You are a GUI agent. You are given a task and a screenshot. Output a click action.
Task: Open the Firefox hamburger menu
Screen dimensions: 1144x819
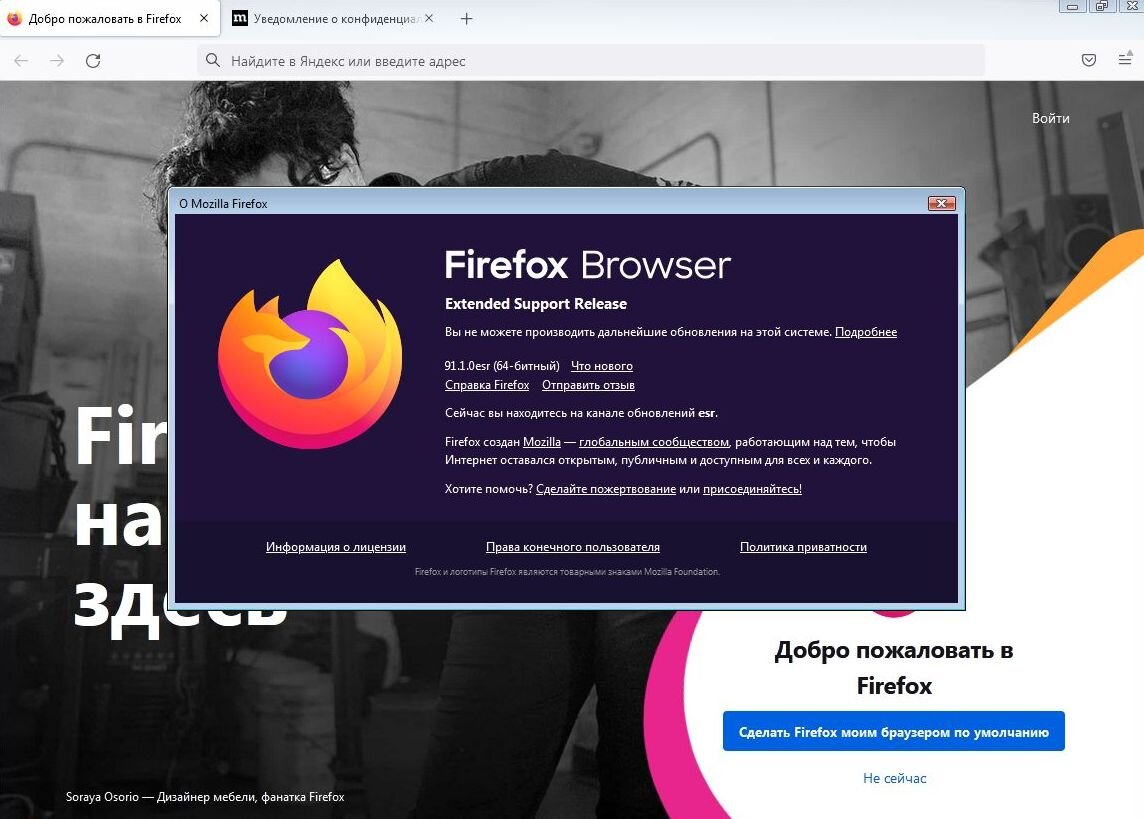click(x=1125, y=58)
